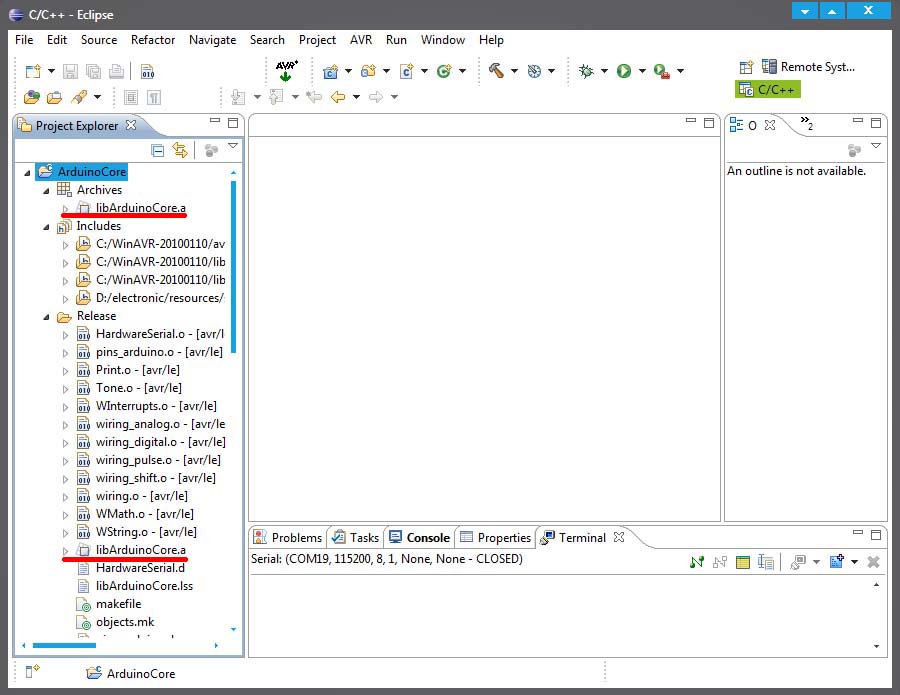
Task: Click the Debug bug icon
Action: (x=586, y=71)
